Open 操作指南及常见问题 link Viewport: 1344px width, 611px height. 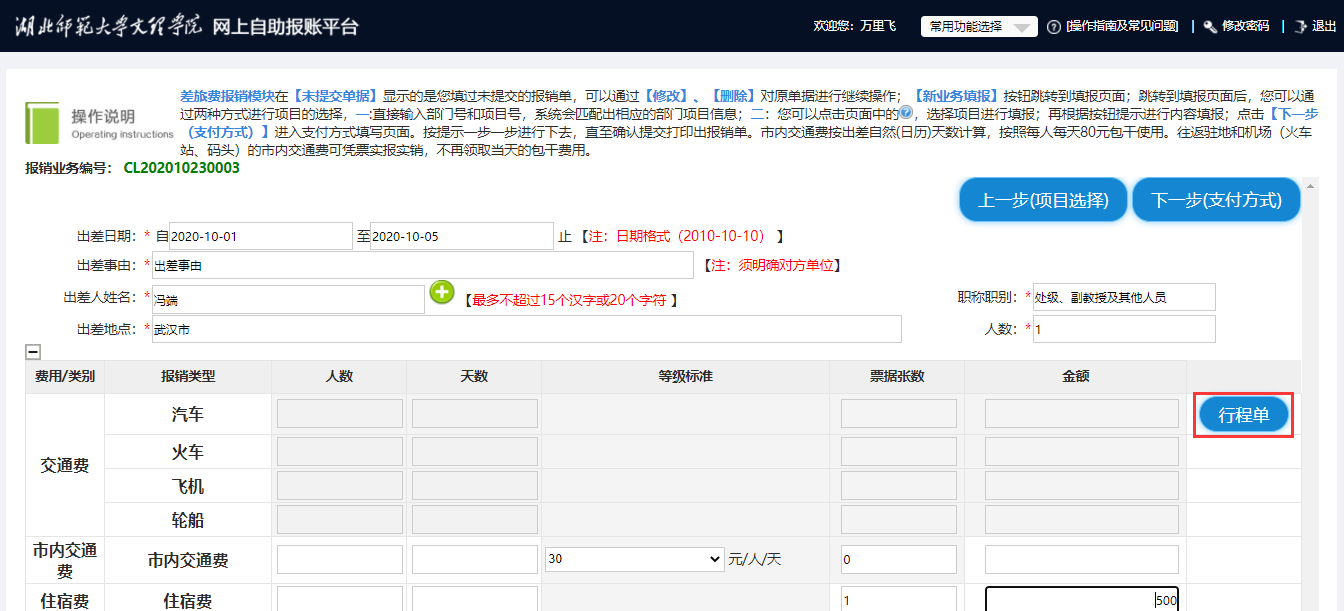[1121, 27]
